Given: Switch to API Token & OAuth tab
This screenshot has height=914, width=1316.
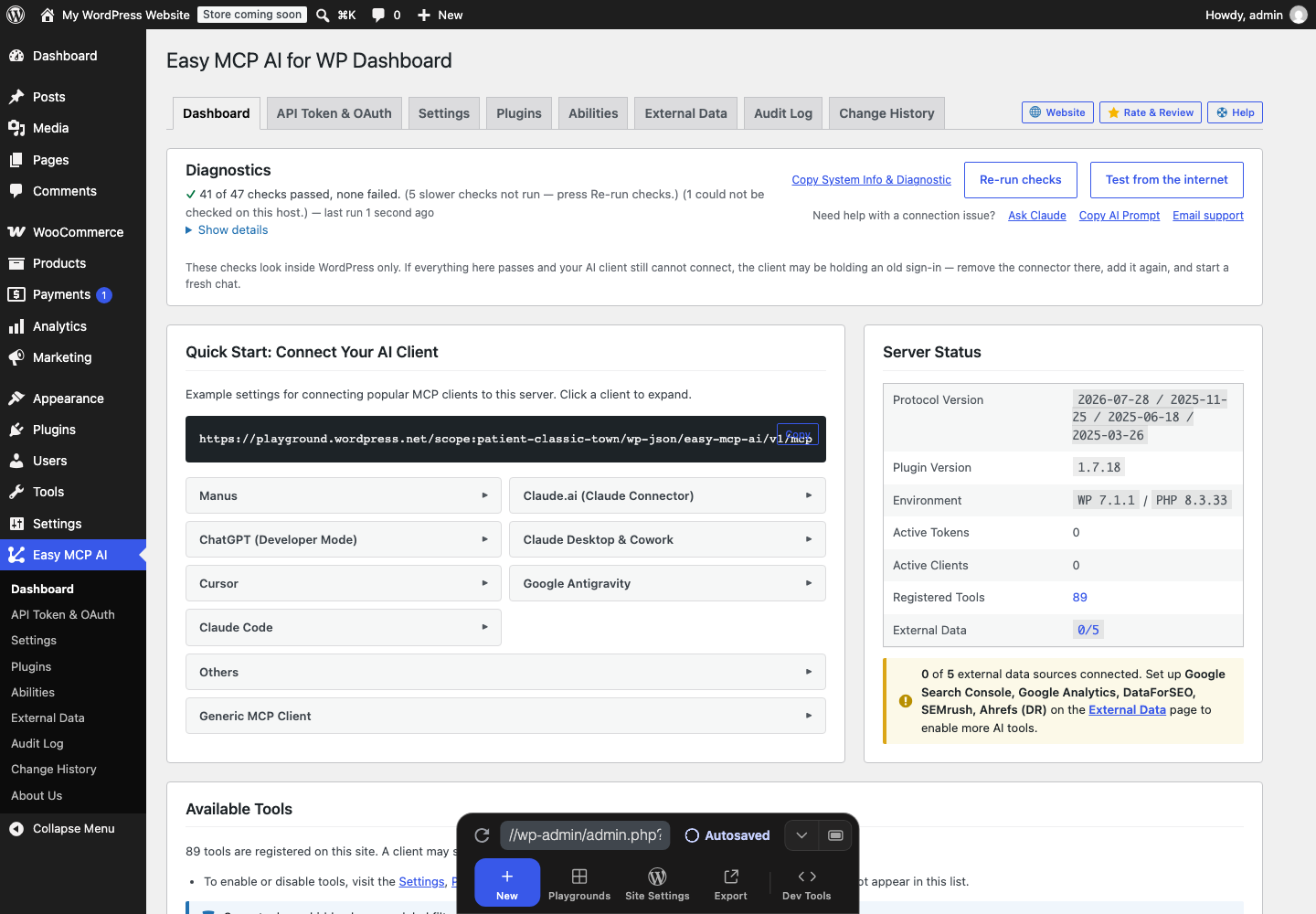Looking at the screenshot, I should 334,113.
